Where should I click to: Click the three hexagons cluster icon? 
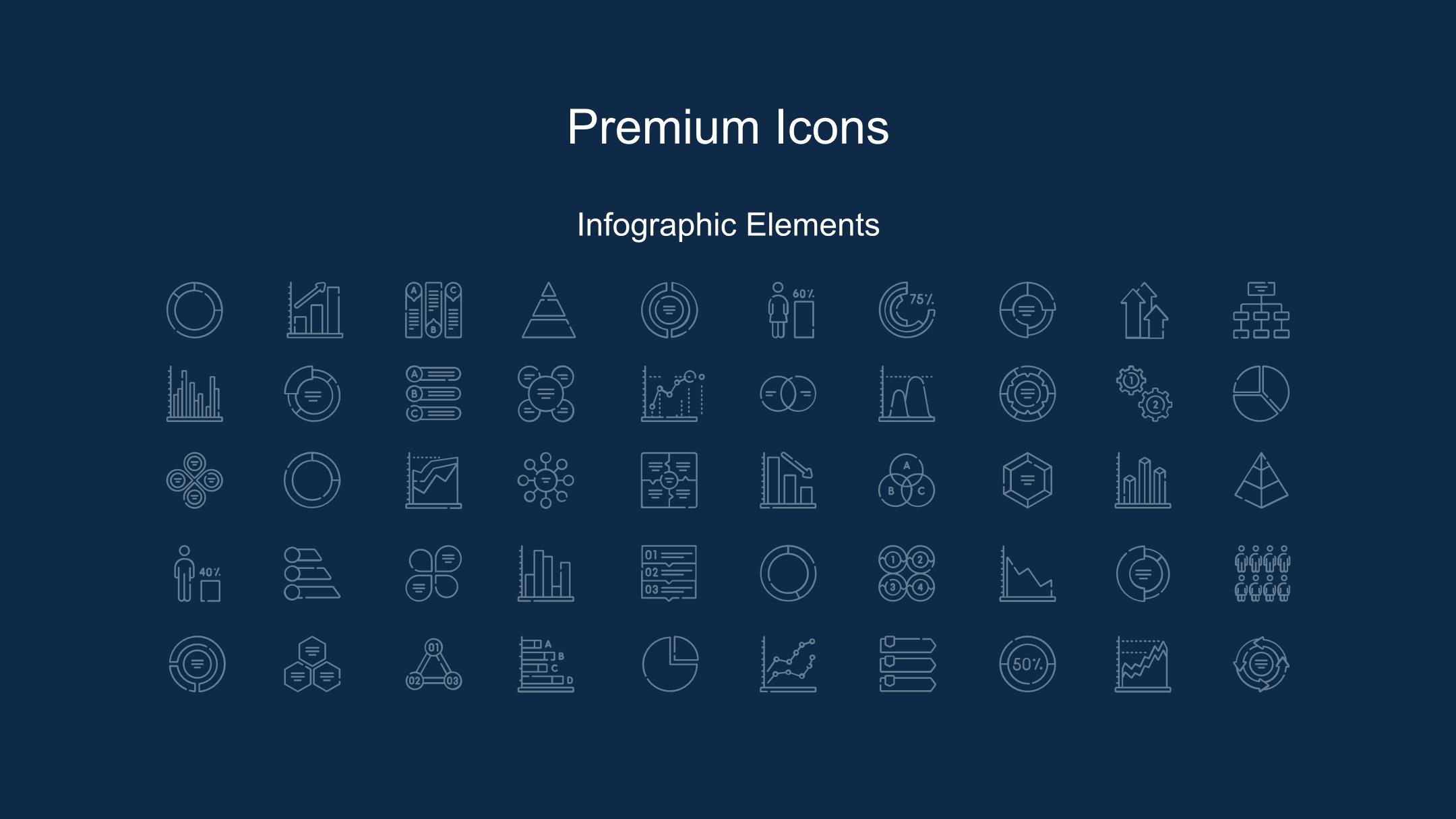pyautogui.click(x=312, y=664)
